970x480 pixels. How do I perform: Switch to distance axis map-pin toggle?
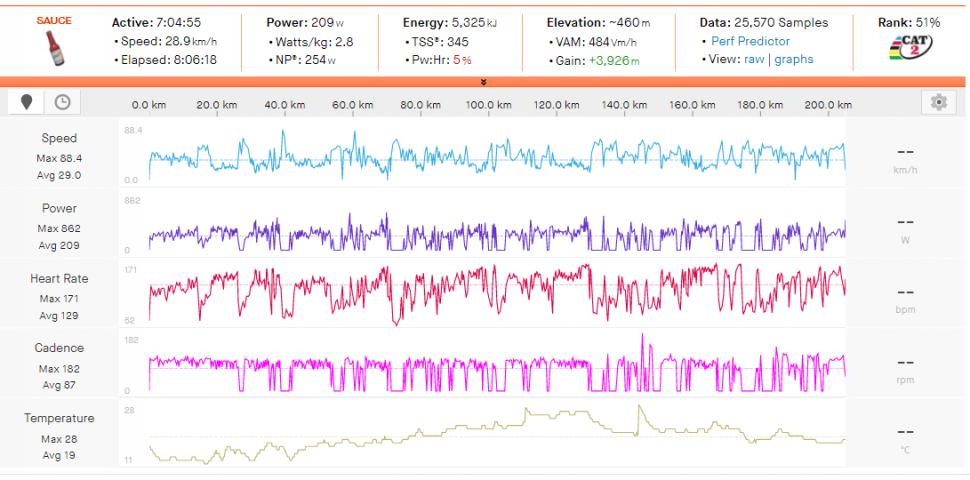point(26,102)
